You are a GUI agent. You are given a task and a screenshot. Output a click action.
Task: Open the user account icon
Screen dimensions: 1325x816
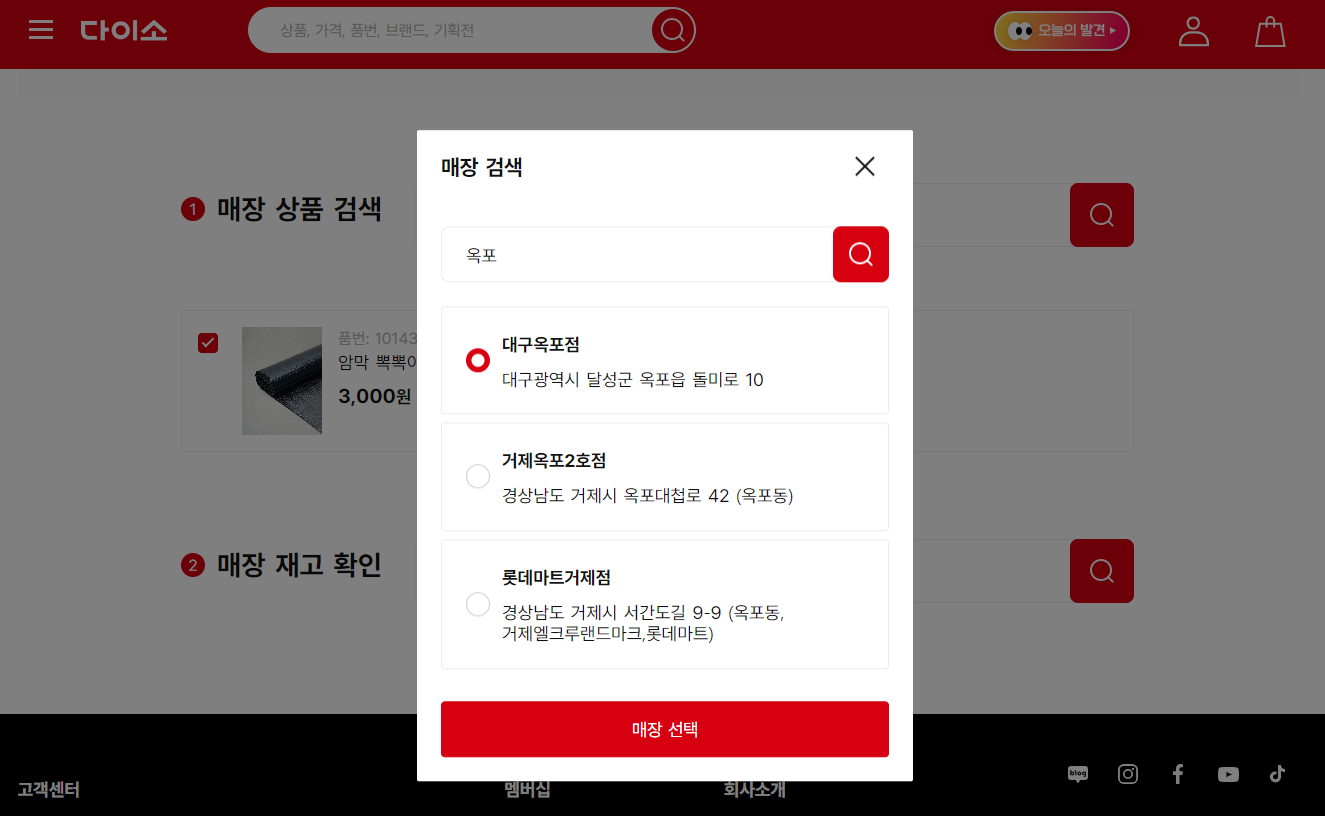coord(1194,31)
